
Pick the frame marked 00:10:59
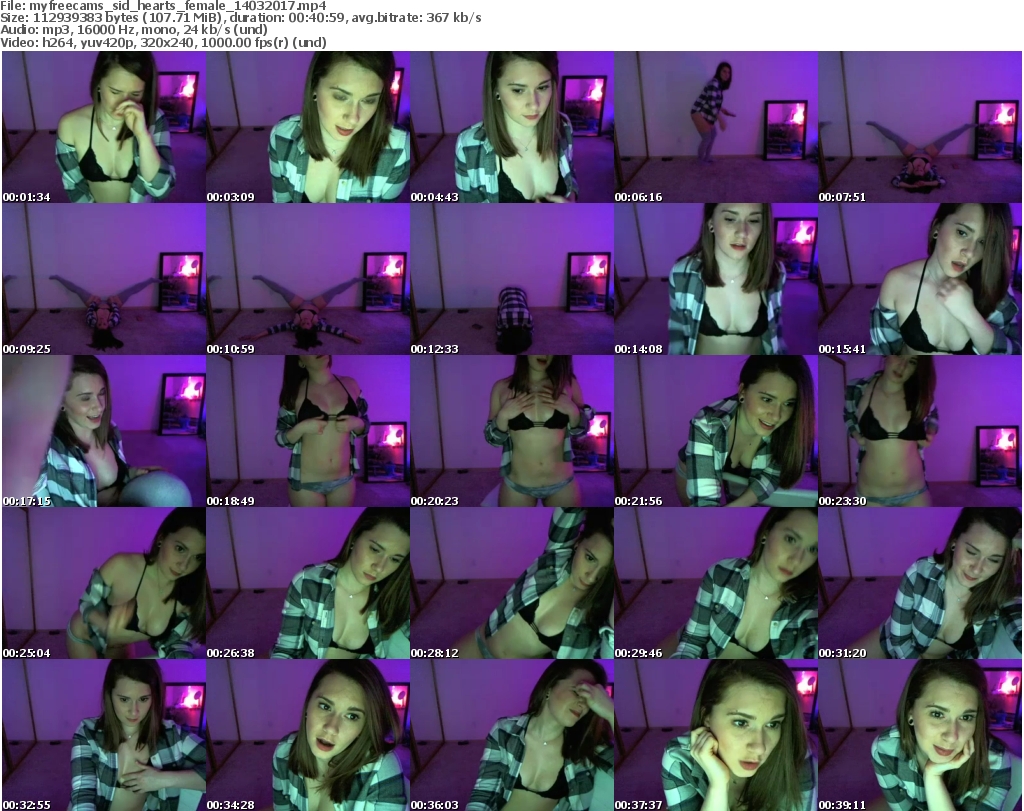pos(308,279)
